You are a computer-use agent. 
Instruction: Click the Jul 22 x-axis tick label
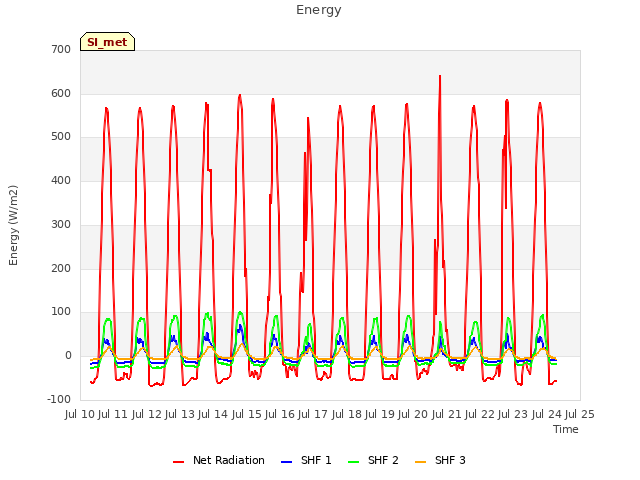point(480,415)
